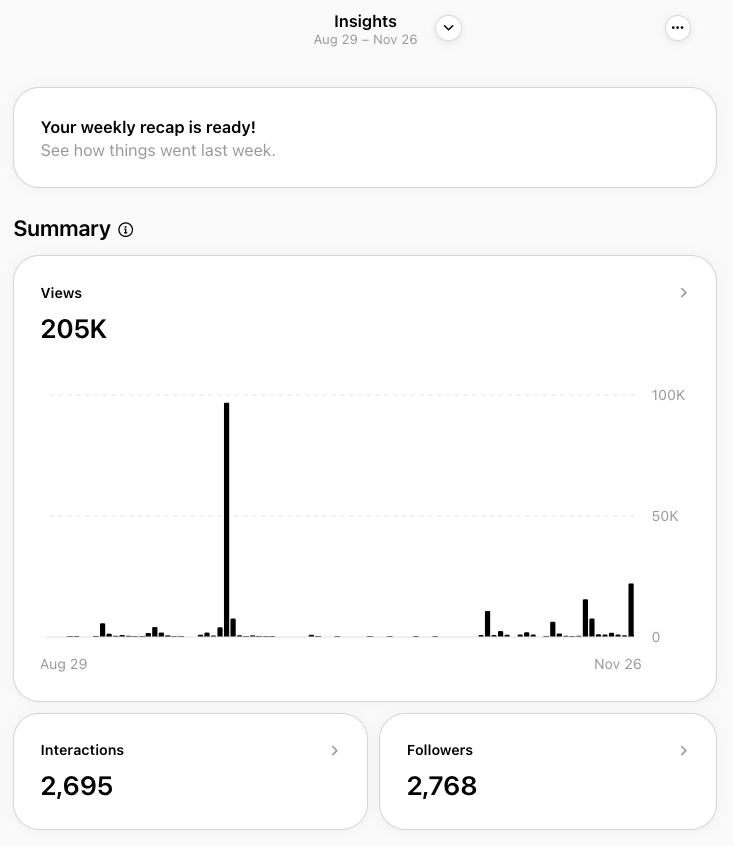Click the info icon beside Summary
This screenshot has height=846, width=733.
126,230
